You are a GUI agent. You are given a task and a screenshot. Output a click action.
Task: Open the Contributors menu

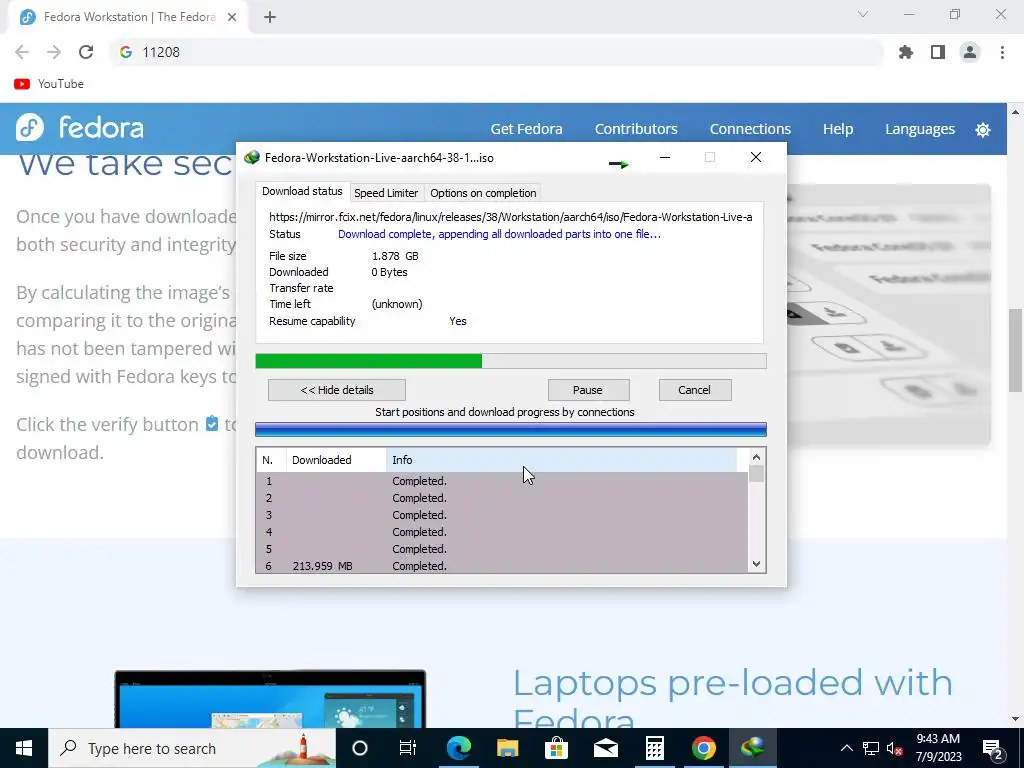(x=636, y=129)
